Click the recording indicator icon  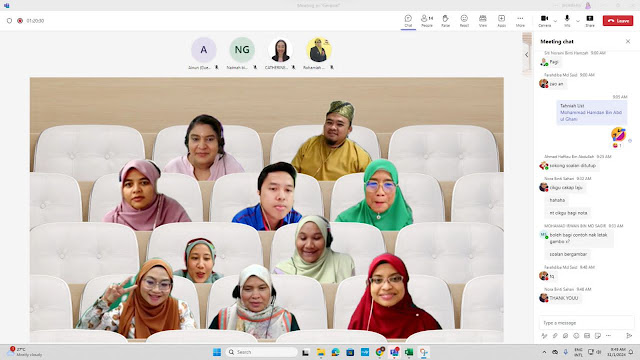[x=20, y=20]
